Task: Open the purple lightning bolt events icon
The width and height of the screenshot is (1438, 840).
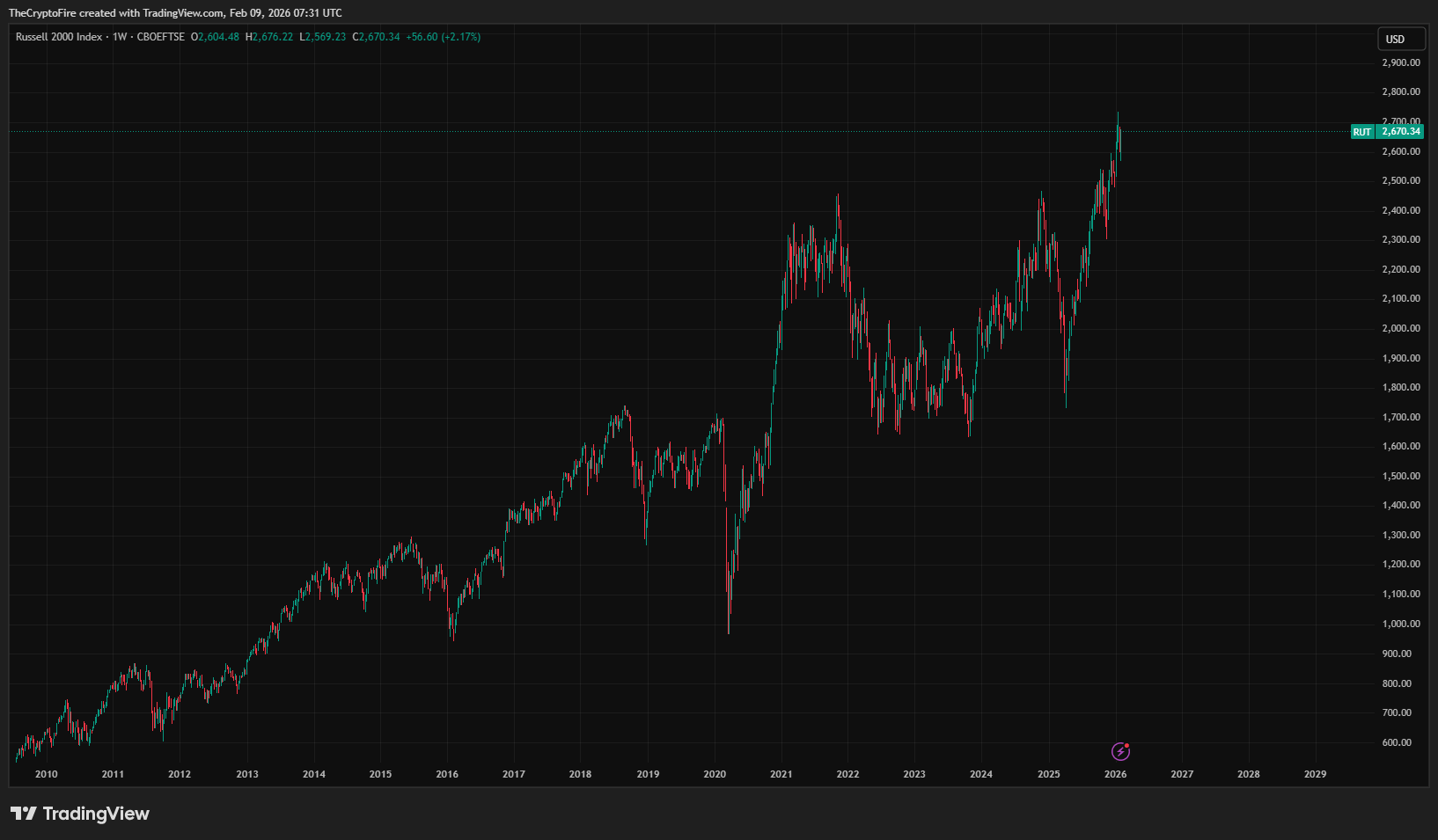Action: [x=1119, y=753]
